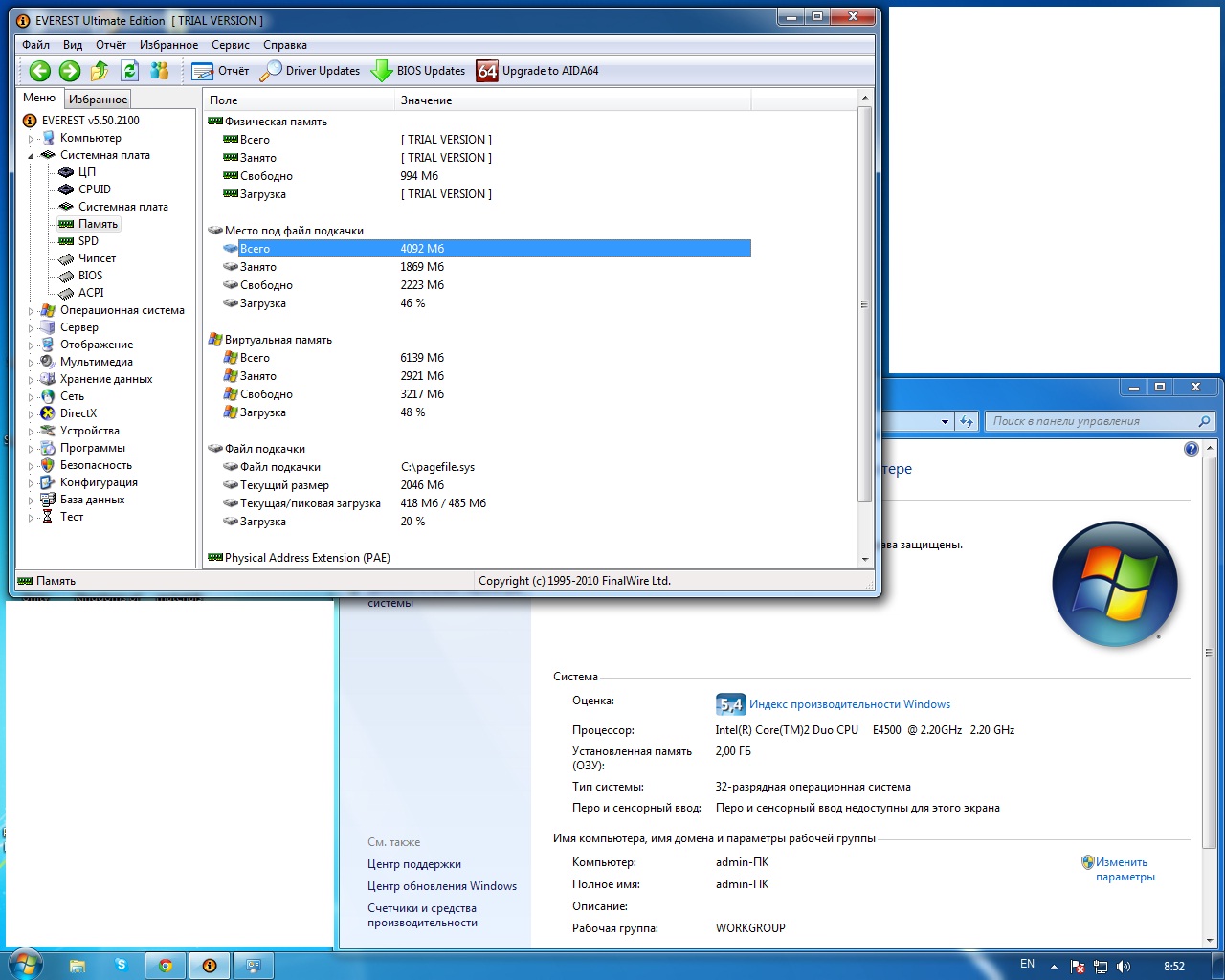Open Индекс производительности Windows link
Screen dimensions: 1225x980
[x=850, y=704]
